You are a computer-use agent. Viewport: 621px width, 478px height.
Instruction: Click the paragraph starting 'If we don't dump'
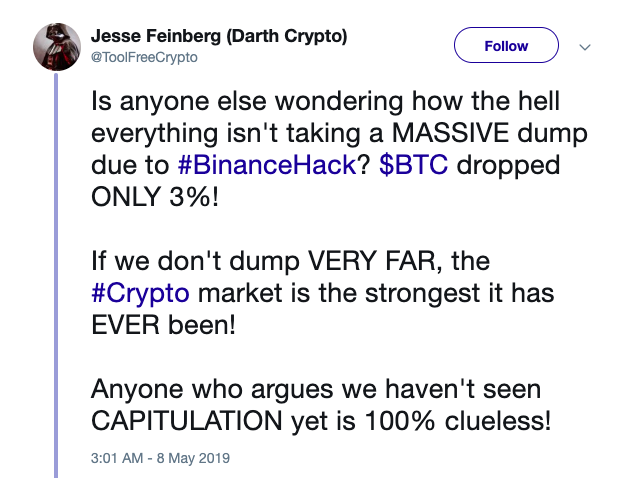[322, 293]
